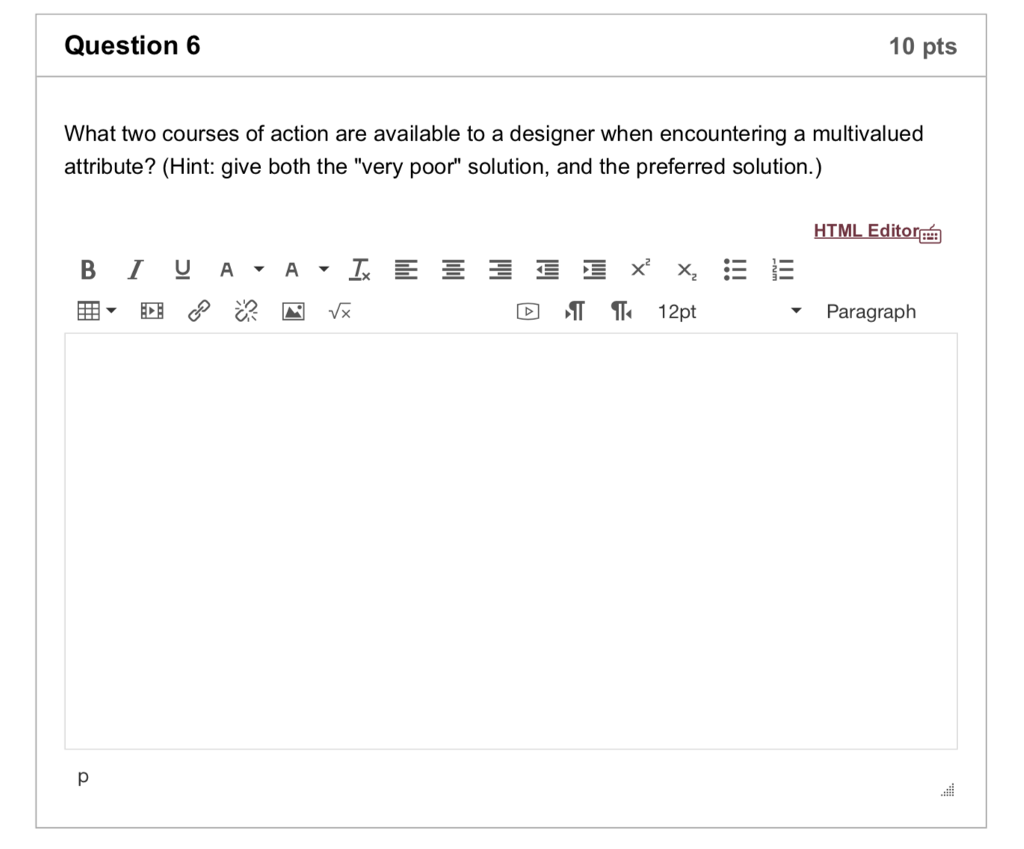Switch to the HTML Editor
This screenshot has width=1024, height=849.
coord(865,231)
